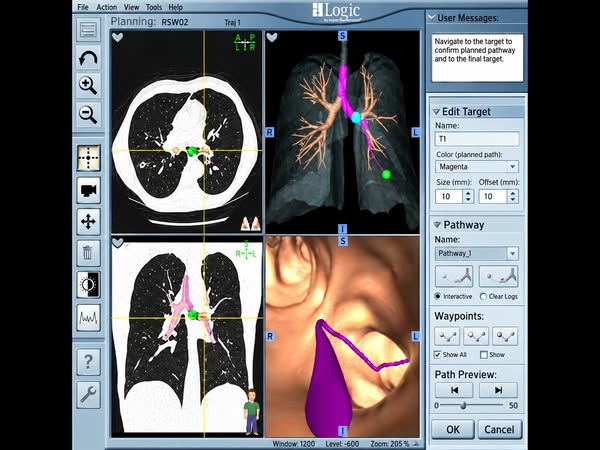The height and width of the screenshot is (450, 600).
Task: Collapse the Edit Target section
Action: click(x=436, y=112)
